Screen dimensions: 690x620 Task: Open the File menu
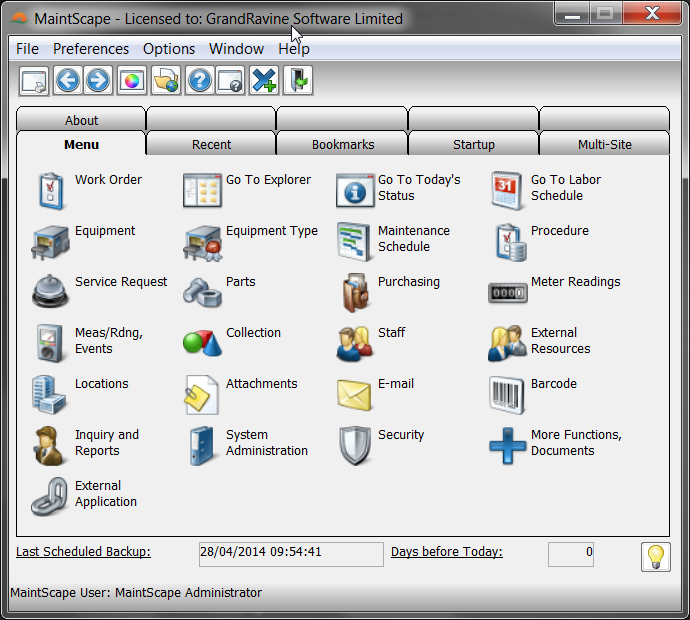pos(27,49)
